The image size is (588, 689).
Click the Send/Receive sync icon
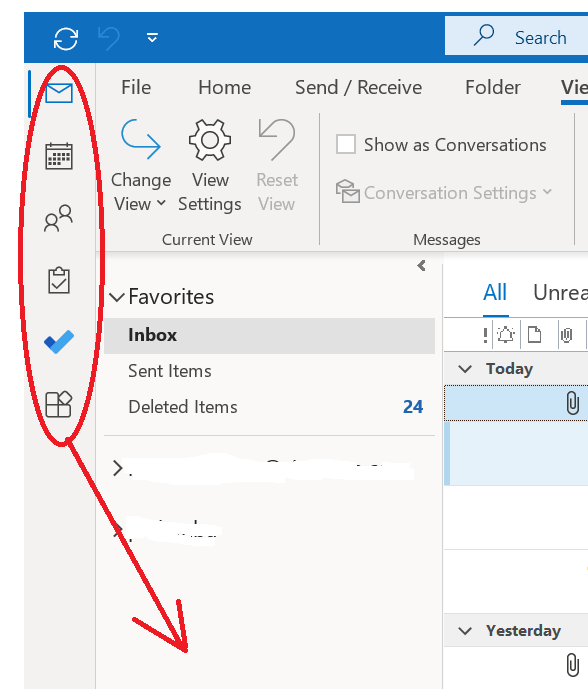click(x=66, y=39)
